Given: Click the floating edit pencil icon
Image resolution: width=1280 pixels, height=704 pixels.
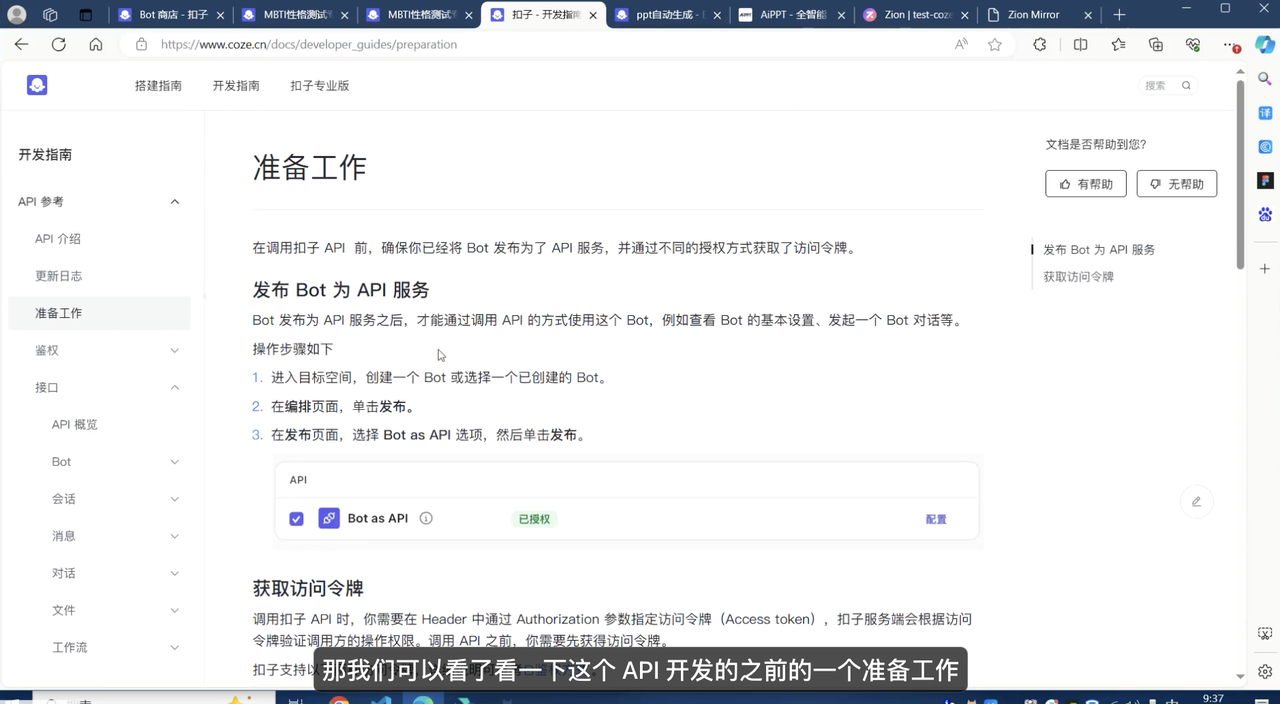Looking at the screenshot, I should point(1196,502).
